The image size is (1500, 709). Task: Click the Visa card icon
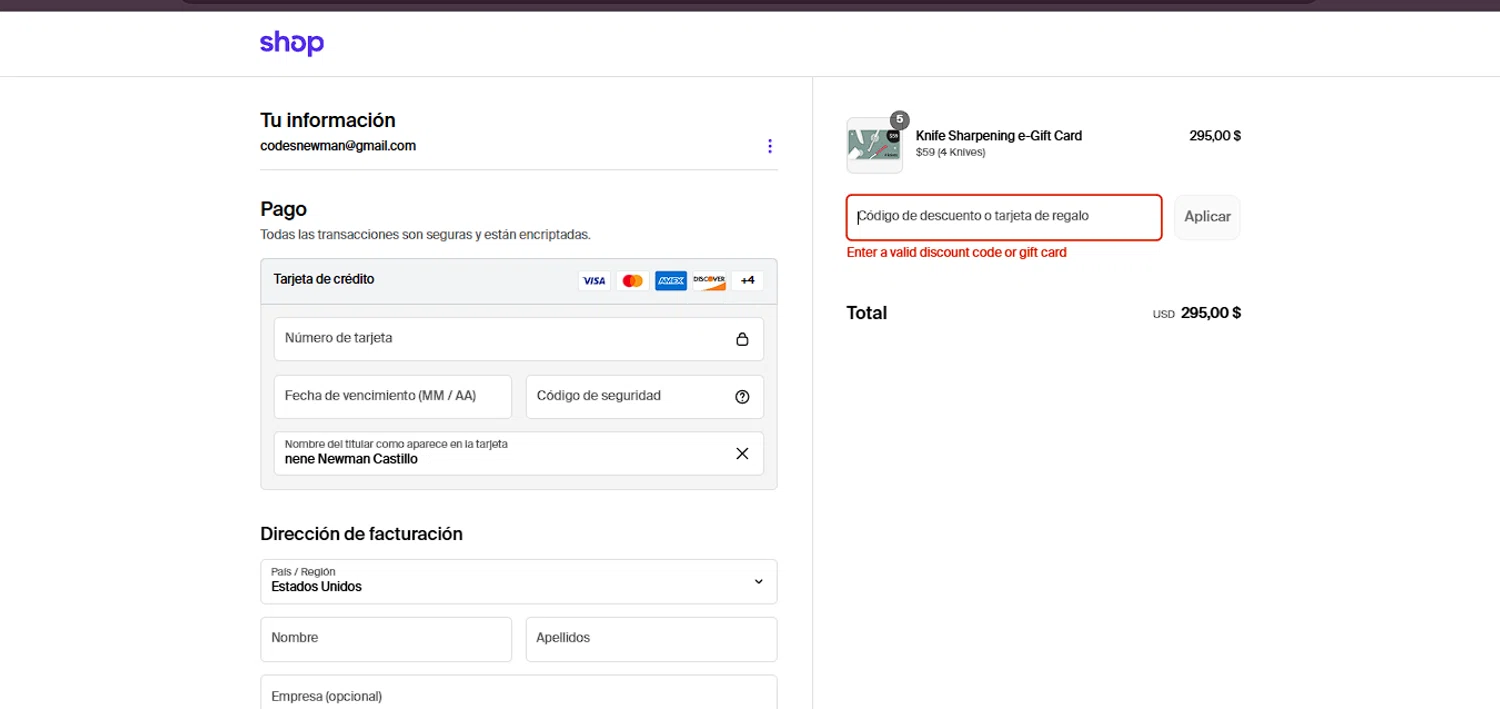[594, 281]
